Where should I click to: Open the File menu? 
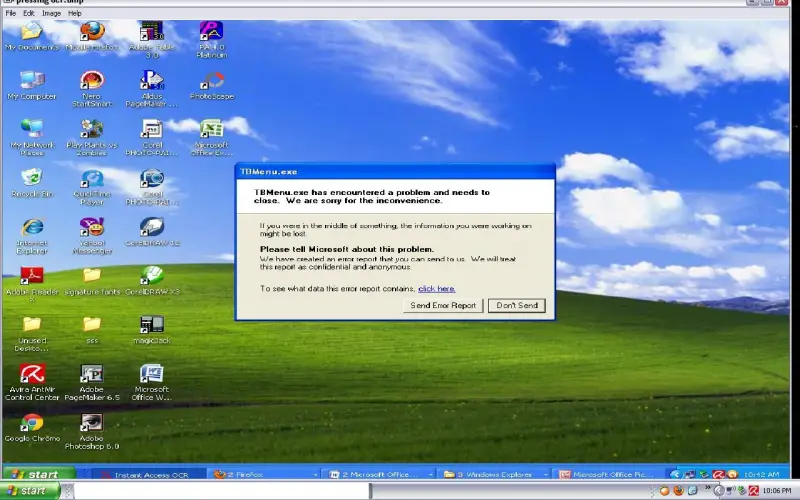click(11, 13)
